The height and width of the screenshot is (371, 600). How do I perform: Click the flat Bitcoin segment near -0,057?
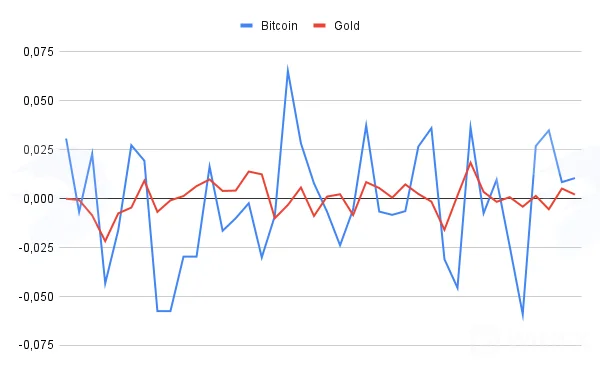pos(164,311)
